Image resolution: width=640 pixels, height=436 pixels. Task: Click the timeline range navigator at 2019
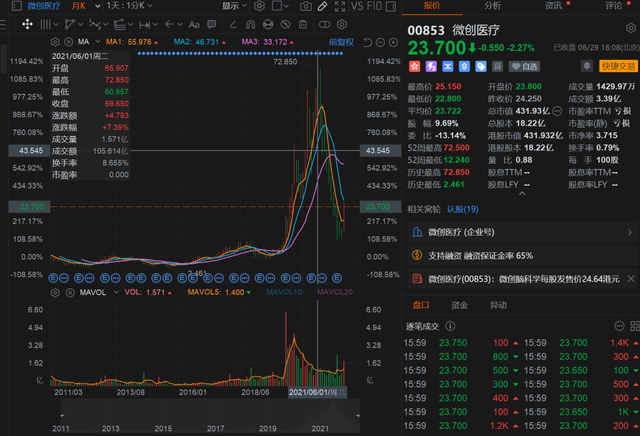[x=268, y=428]
